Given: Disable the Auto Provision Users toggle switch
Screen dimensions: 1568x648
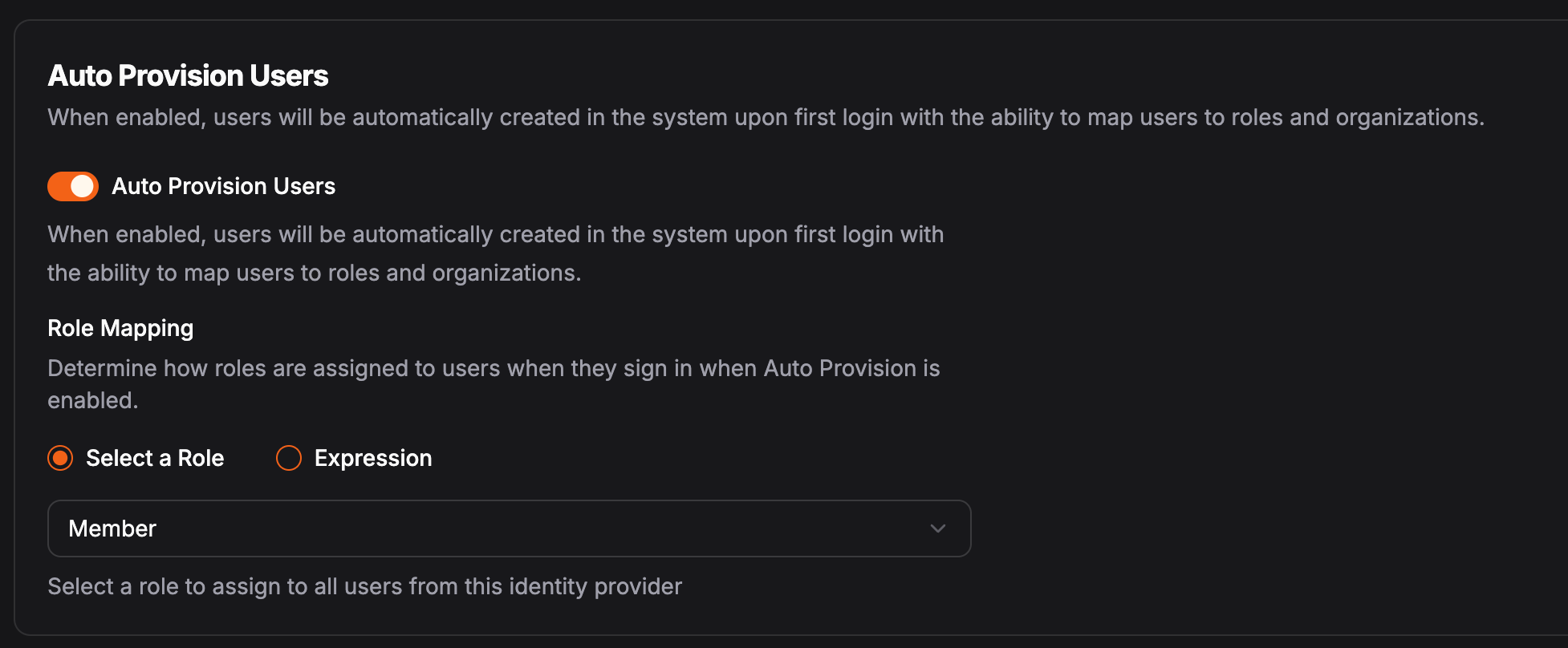Looking at the screenshot, I should point(72,186).
